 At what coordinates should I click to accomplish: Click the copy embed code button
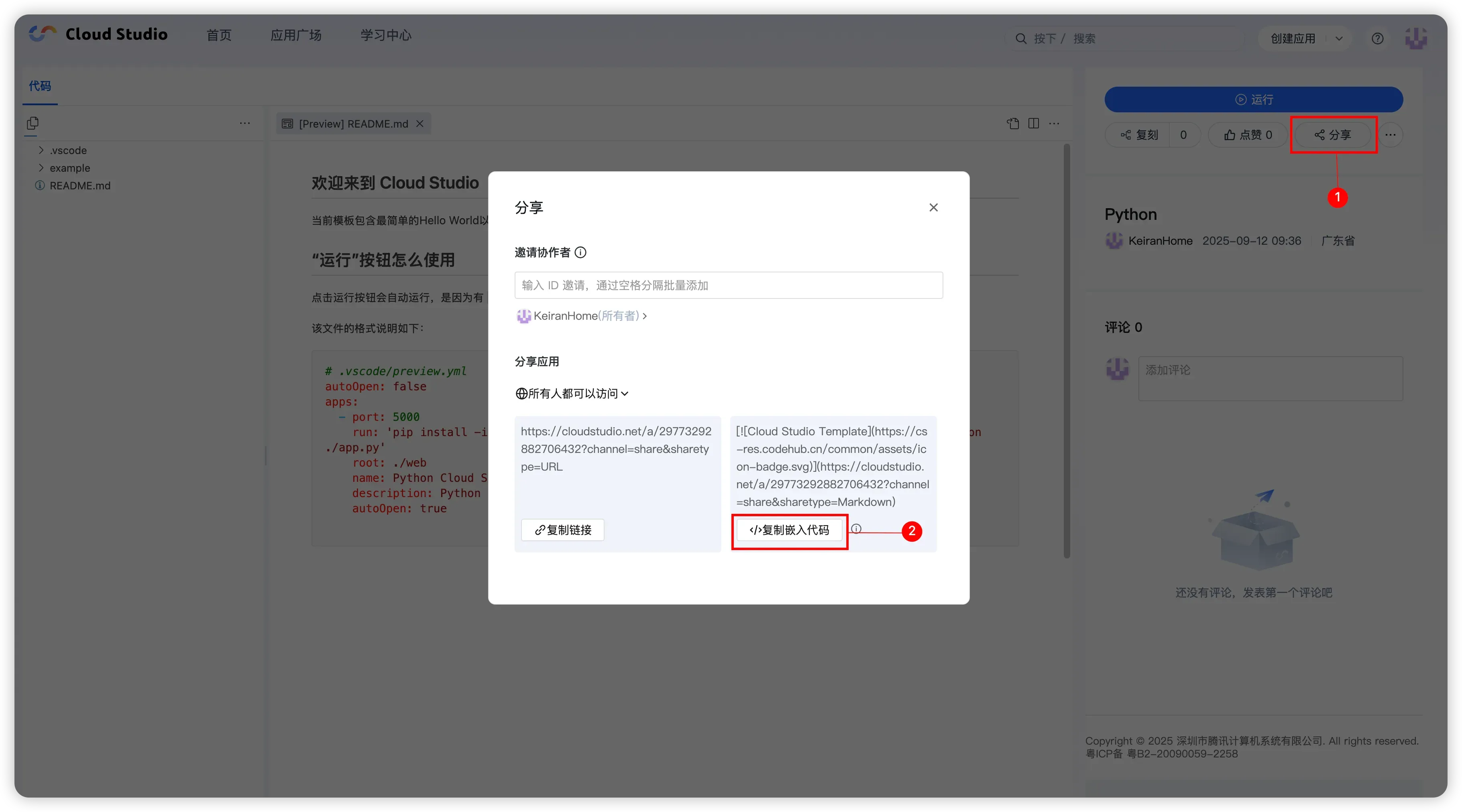click(789, 530)
